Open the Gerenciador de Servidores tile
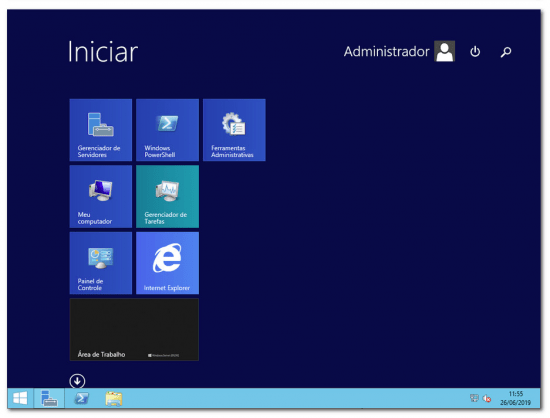Screen dimensions: 550x418 pos(101,130)
